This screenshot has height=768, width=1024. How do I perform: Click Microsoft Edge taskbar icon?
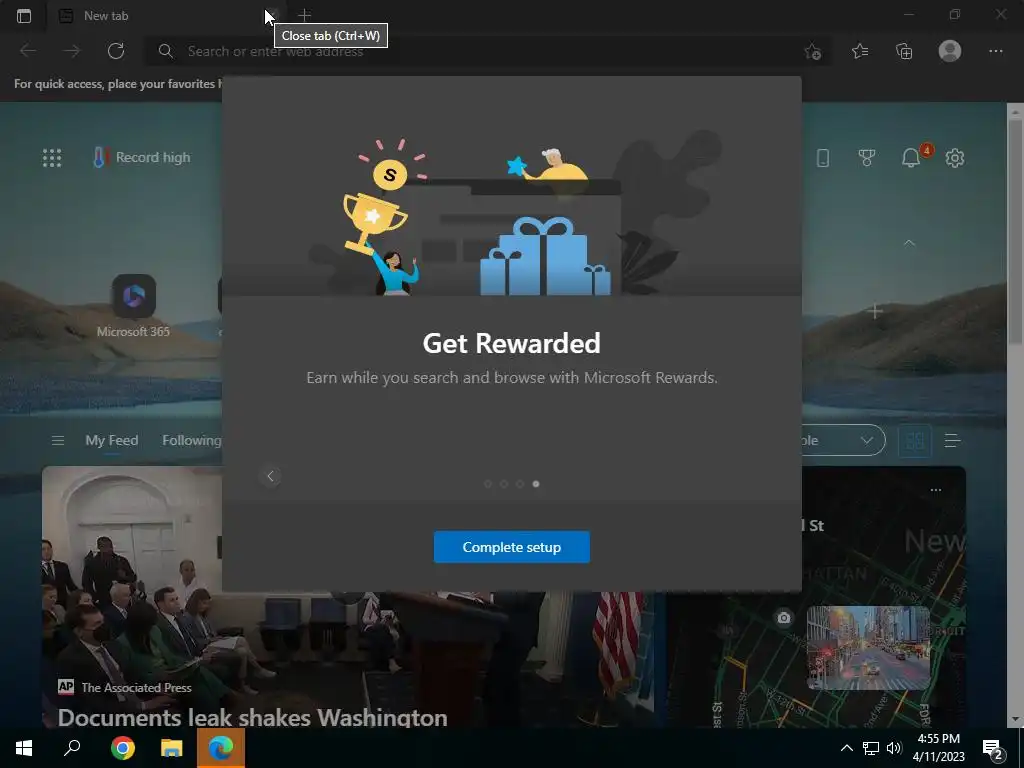[x=221, y=748]
